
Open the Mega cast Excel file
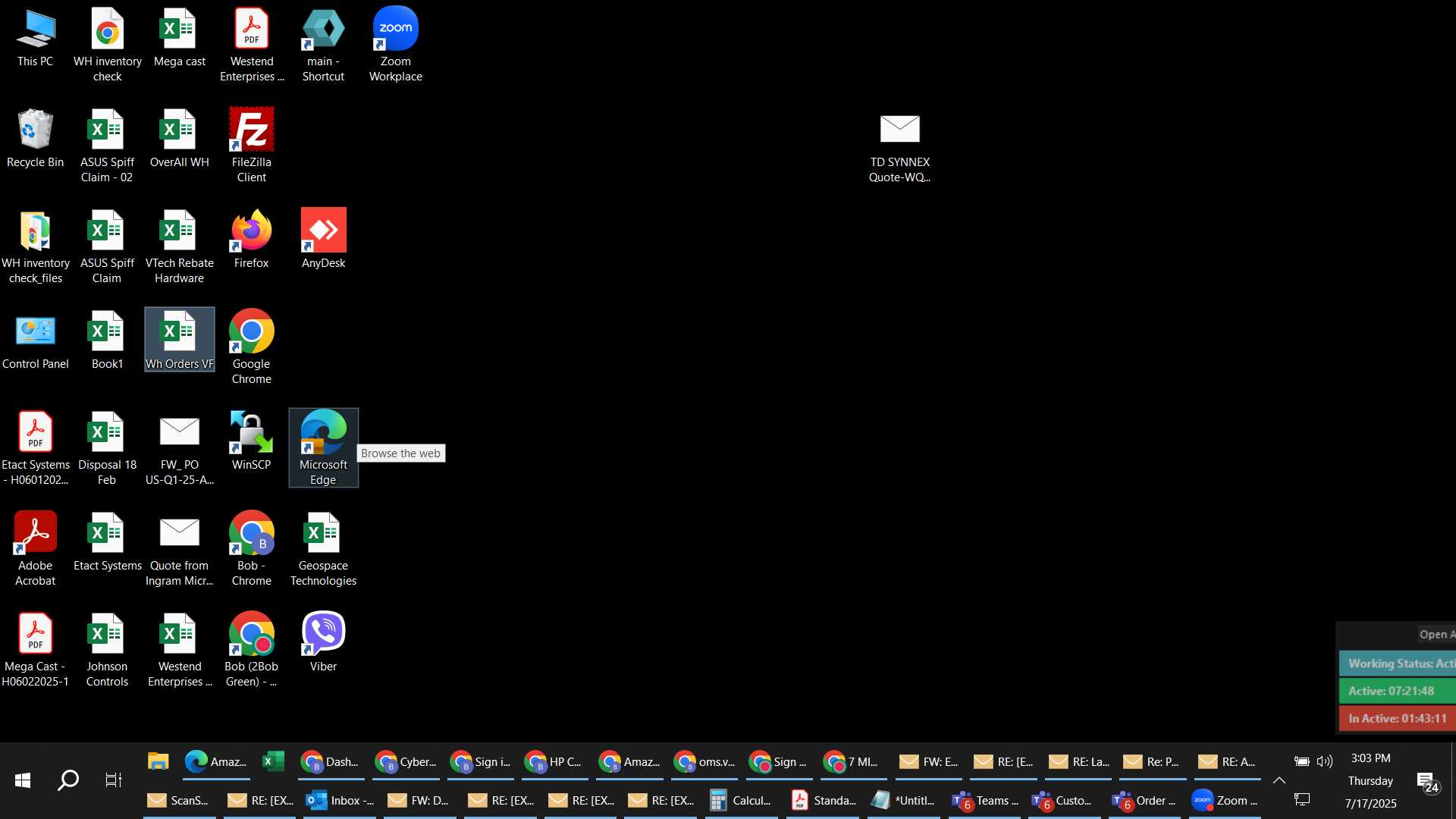tap(180, 38)
